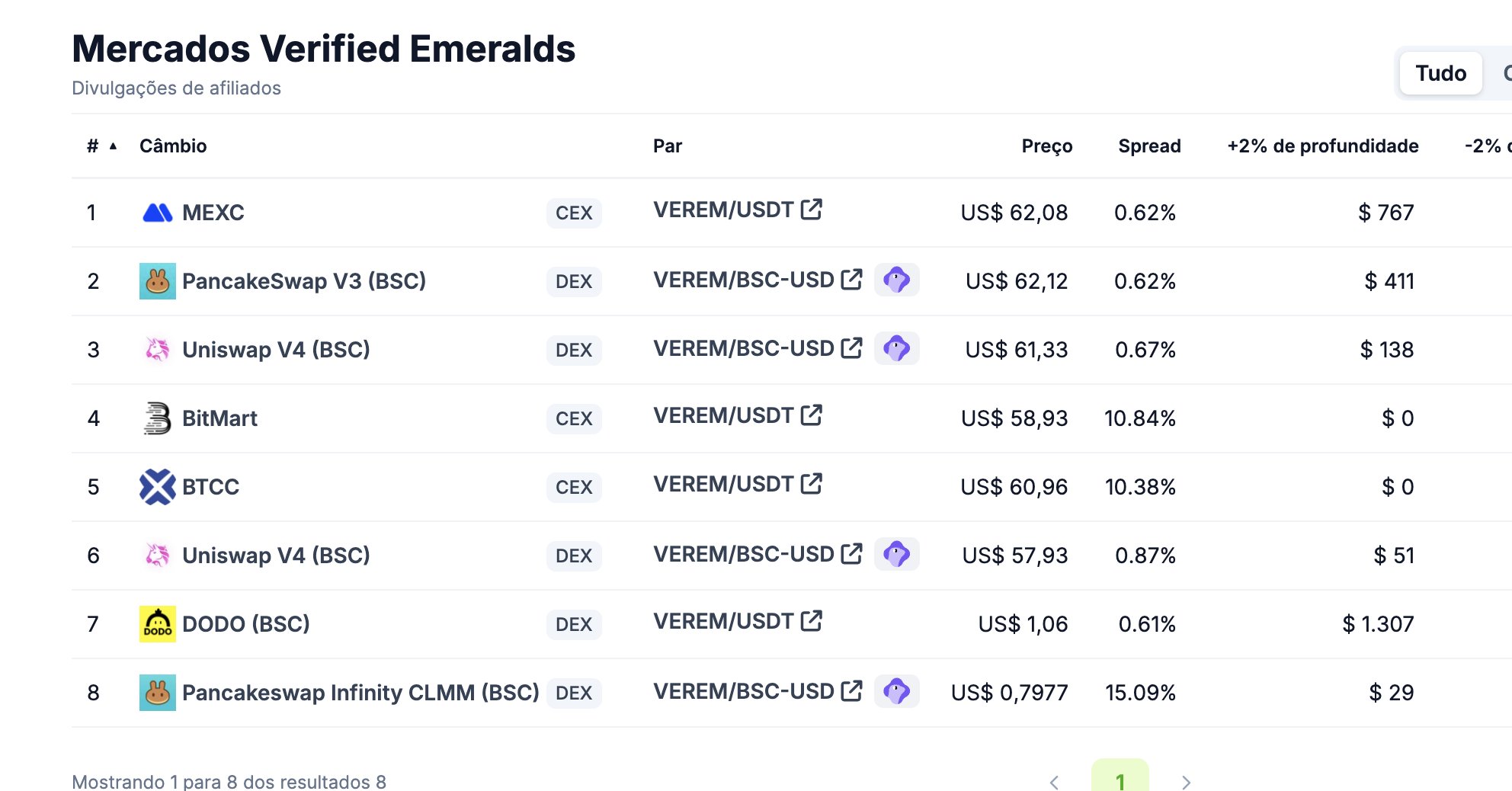Go to previous results page chevron

(x=1055, y=782)
